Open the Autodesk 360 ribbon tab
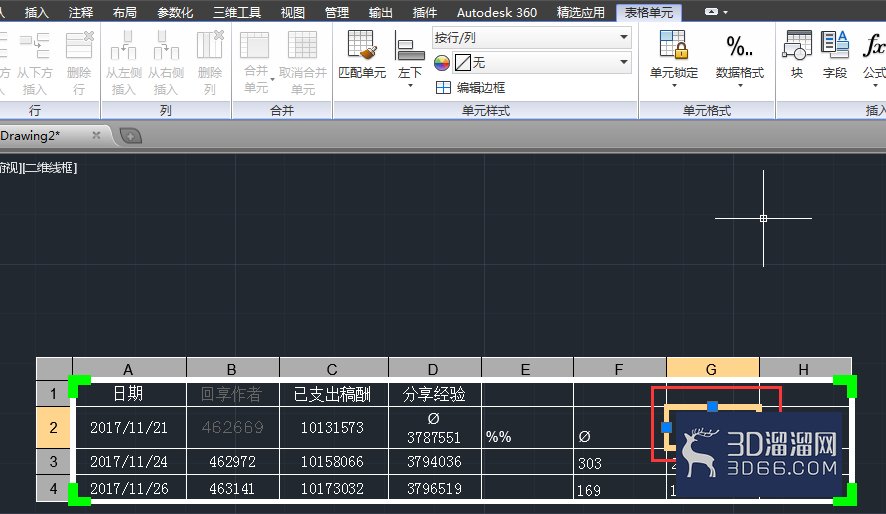Viewport: 886px width, 514px height. click(x=497, y=12)
